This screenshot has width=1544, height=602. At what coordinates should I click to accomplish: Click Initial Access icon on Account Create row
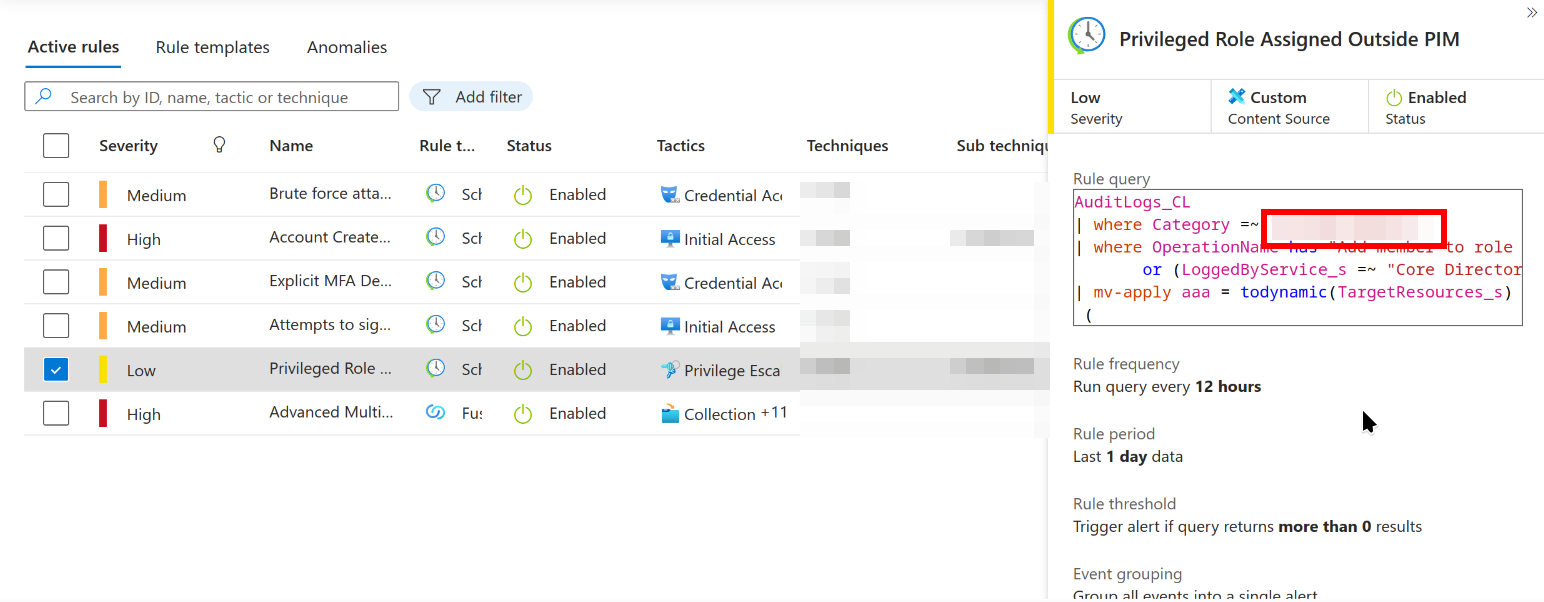(x=670, y=238)
